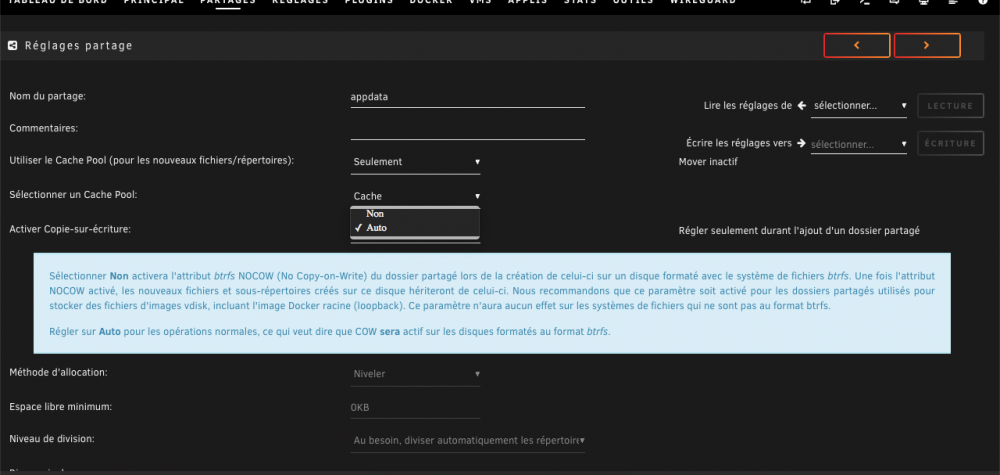Click the Sélectionner un Cache Pool: label
Image resolution: width=1000 pixels, height=475 pixels.
click(x=73, y=194)
